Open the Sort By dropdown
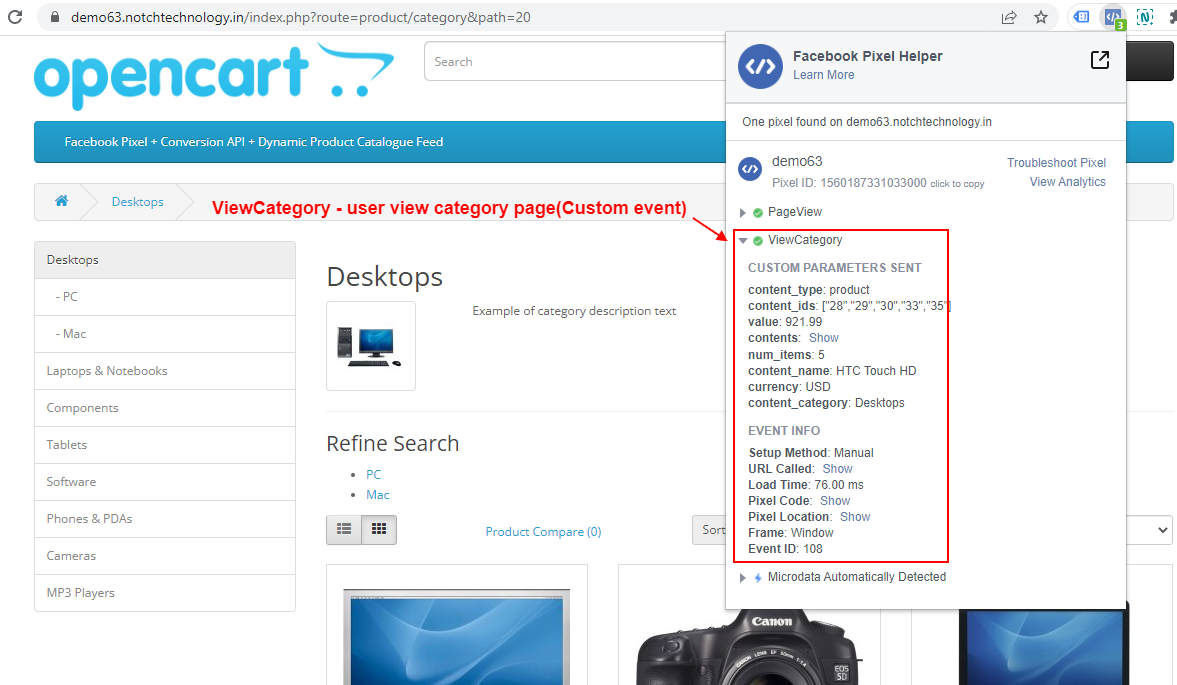Viewport: 1177px width, 685px height. click(1160, 530)
